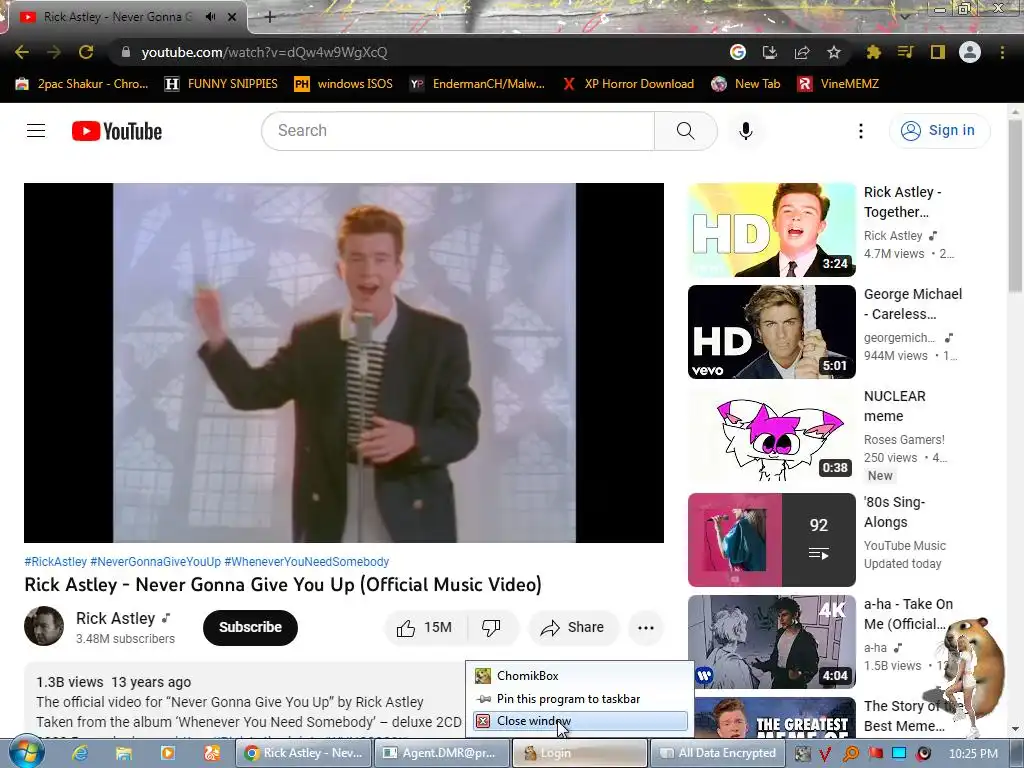
Task: Click the address bar URL
Action: (264, 52)
